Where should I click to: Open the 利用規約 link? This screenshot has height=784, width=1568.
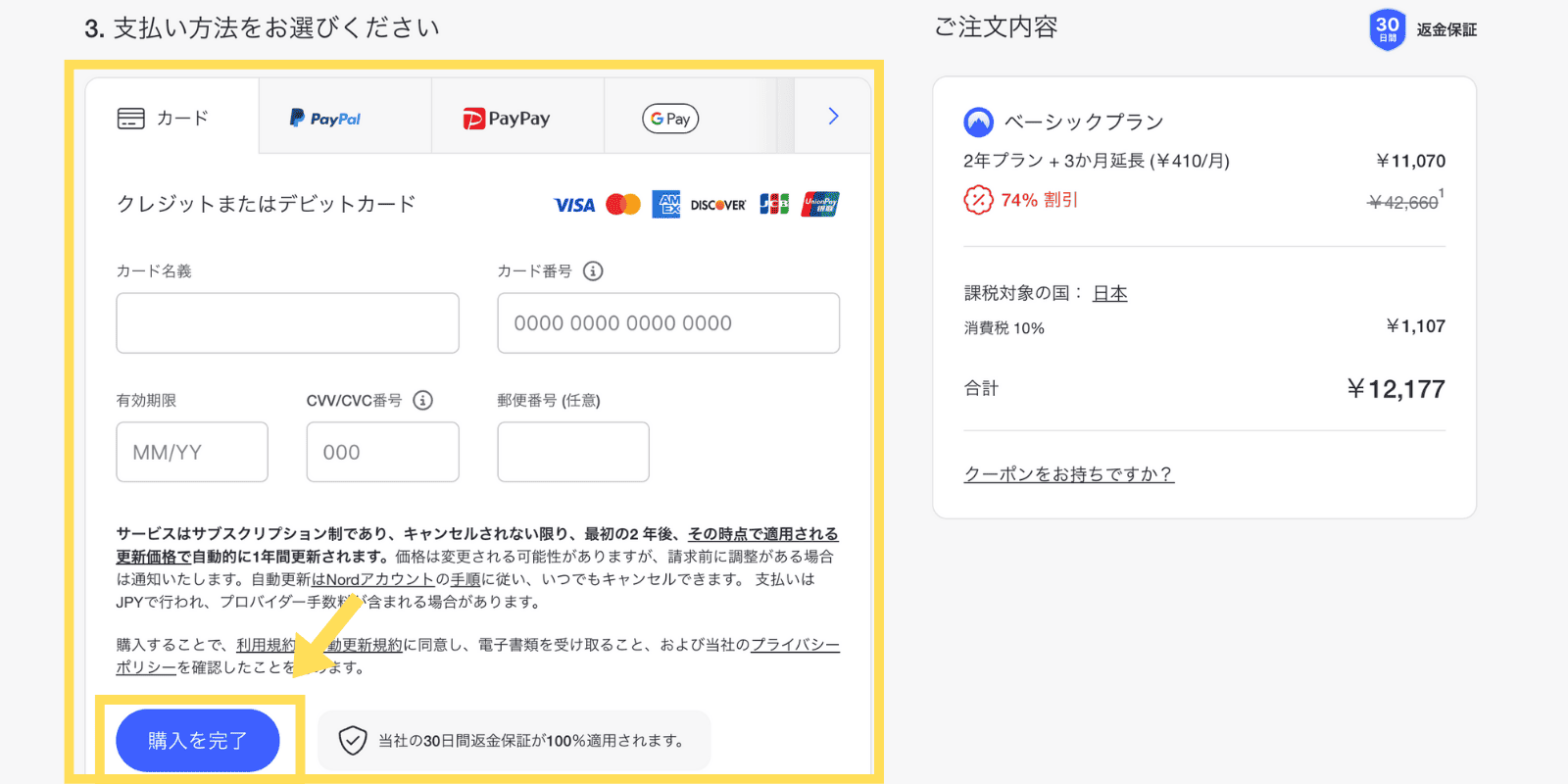pos(266,645)
